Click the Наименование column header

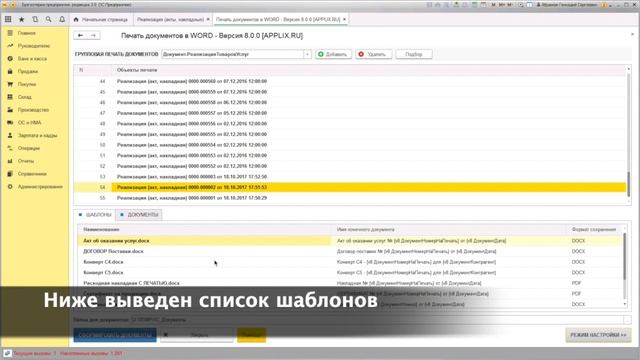coord(101,230)
